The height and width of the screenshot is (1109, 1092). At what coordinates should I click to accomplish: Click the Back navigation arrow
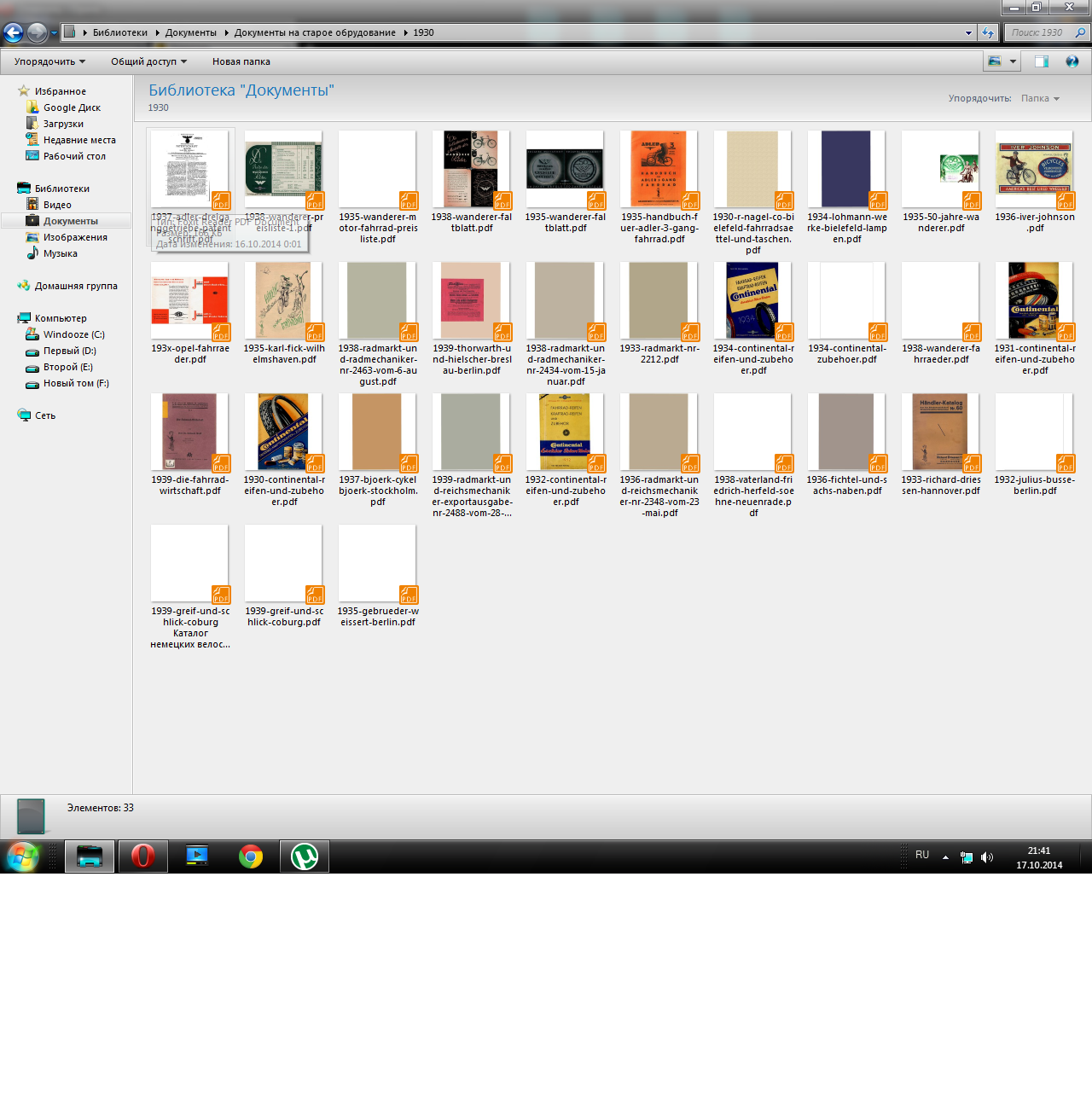[13, 33]
